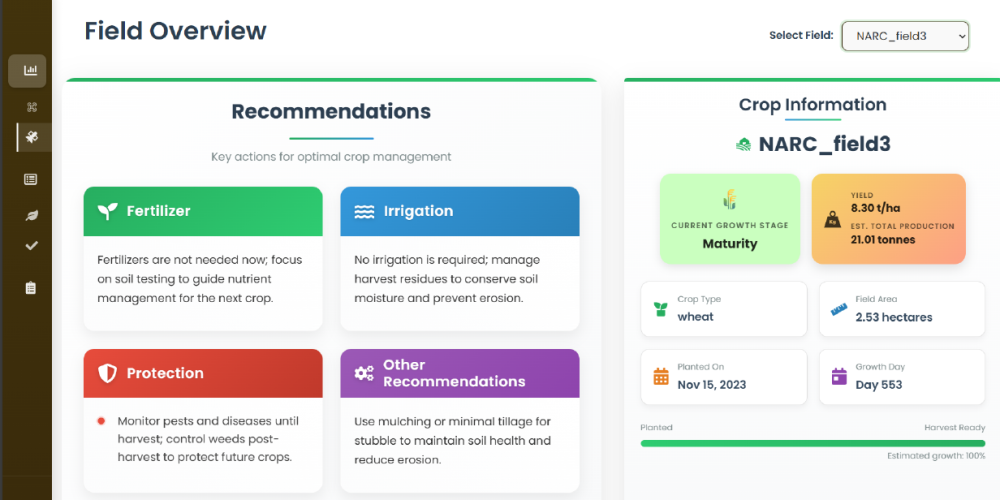Click the Current Growth Stage Maturity tile

(730, 219)
